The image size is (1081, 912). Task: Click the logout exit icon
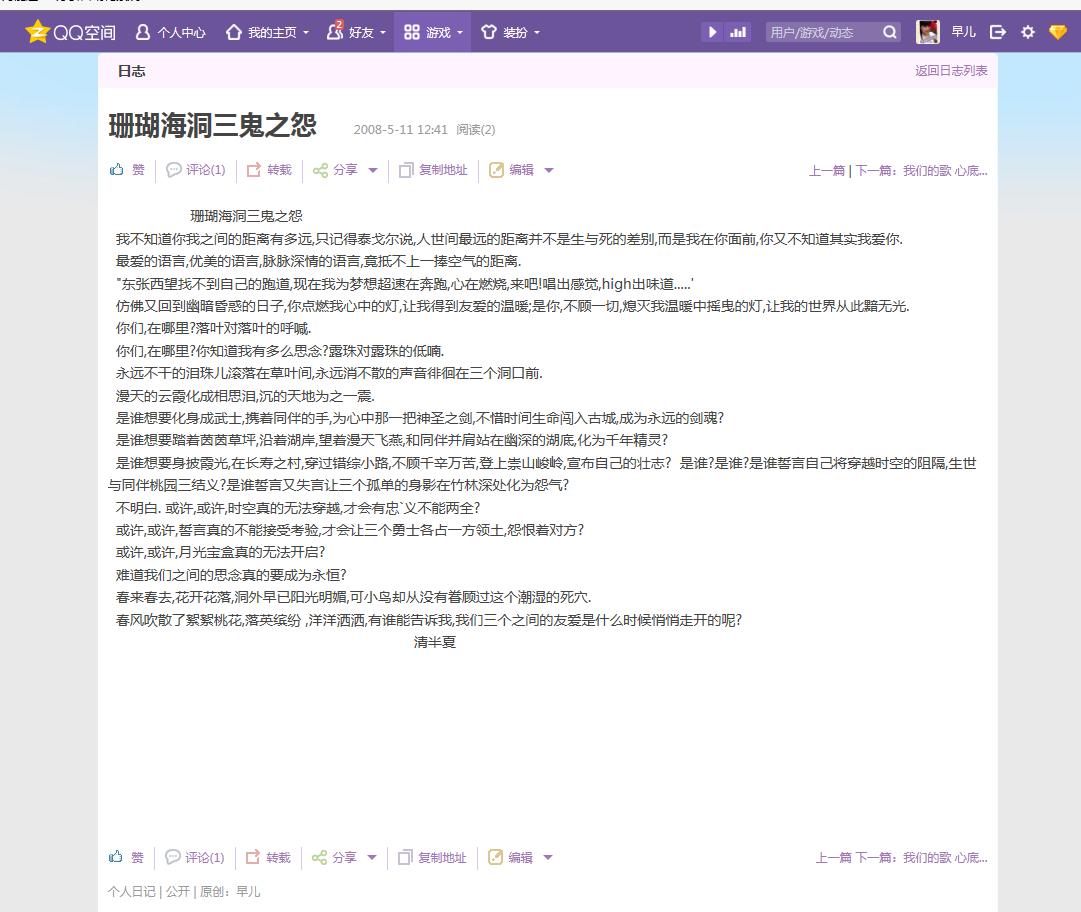tap(997, 32)
